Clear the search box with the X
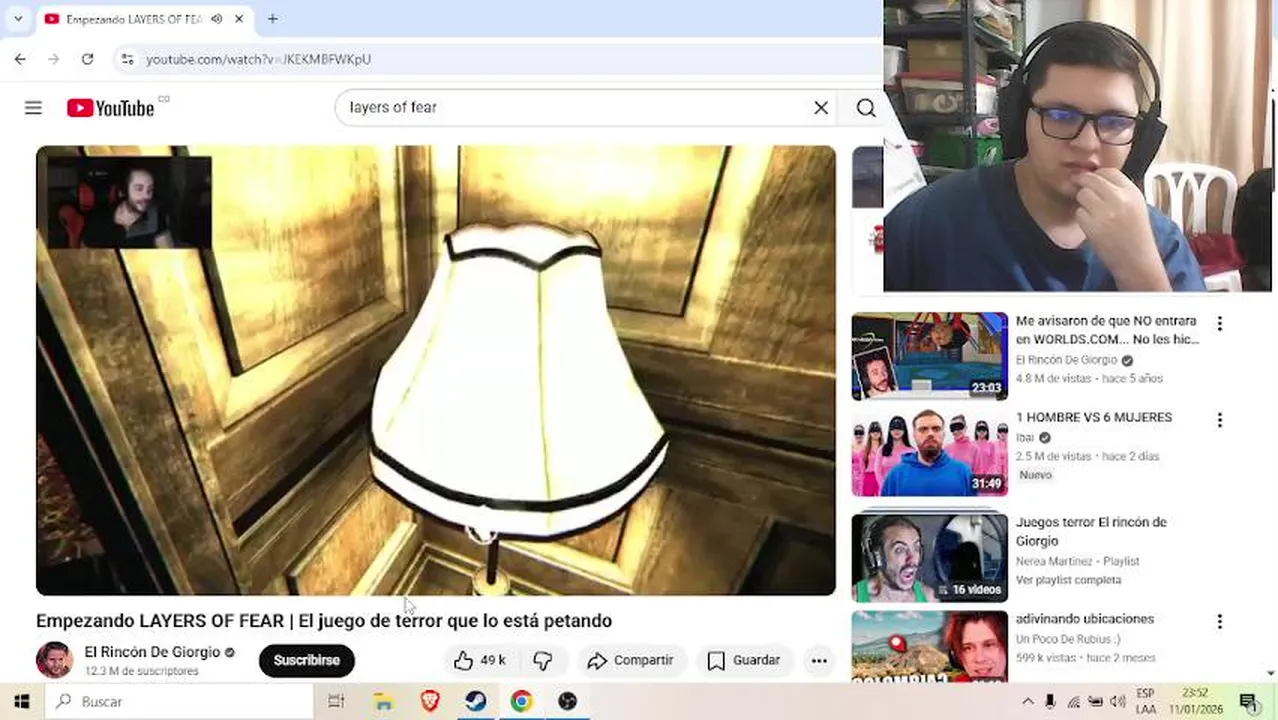The height and width of the screenshot is (720, 1278). 821,108
